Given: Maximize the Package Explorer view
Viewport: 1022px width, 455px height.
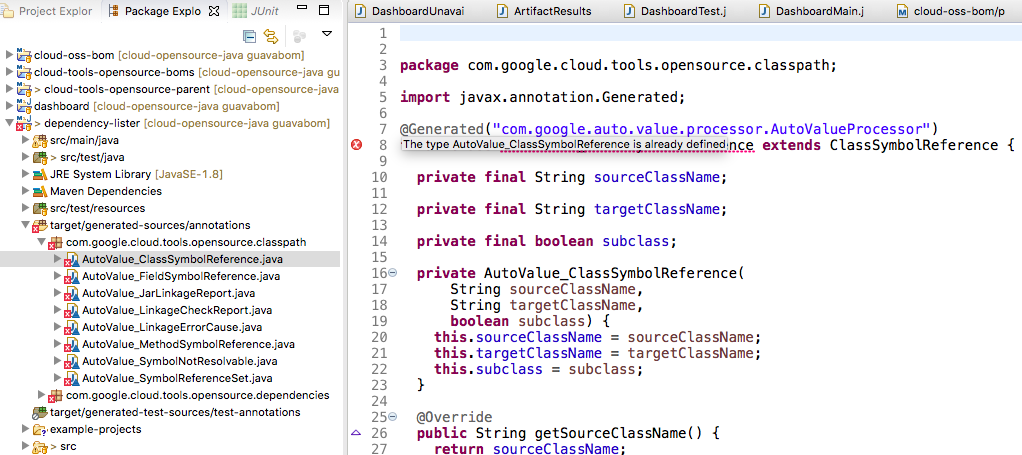Looking at the screenshot, I should [x=324, y=10].
